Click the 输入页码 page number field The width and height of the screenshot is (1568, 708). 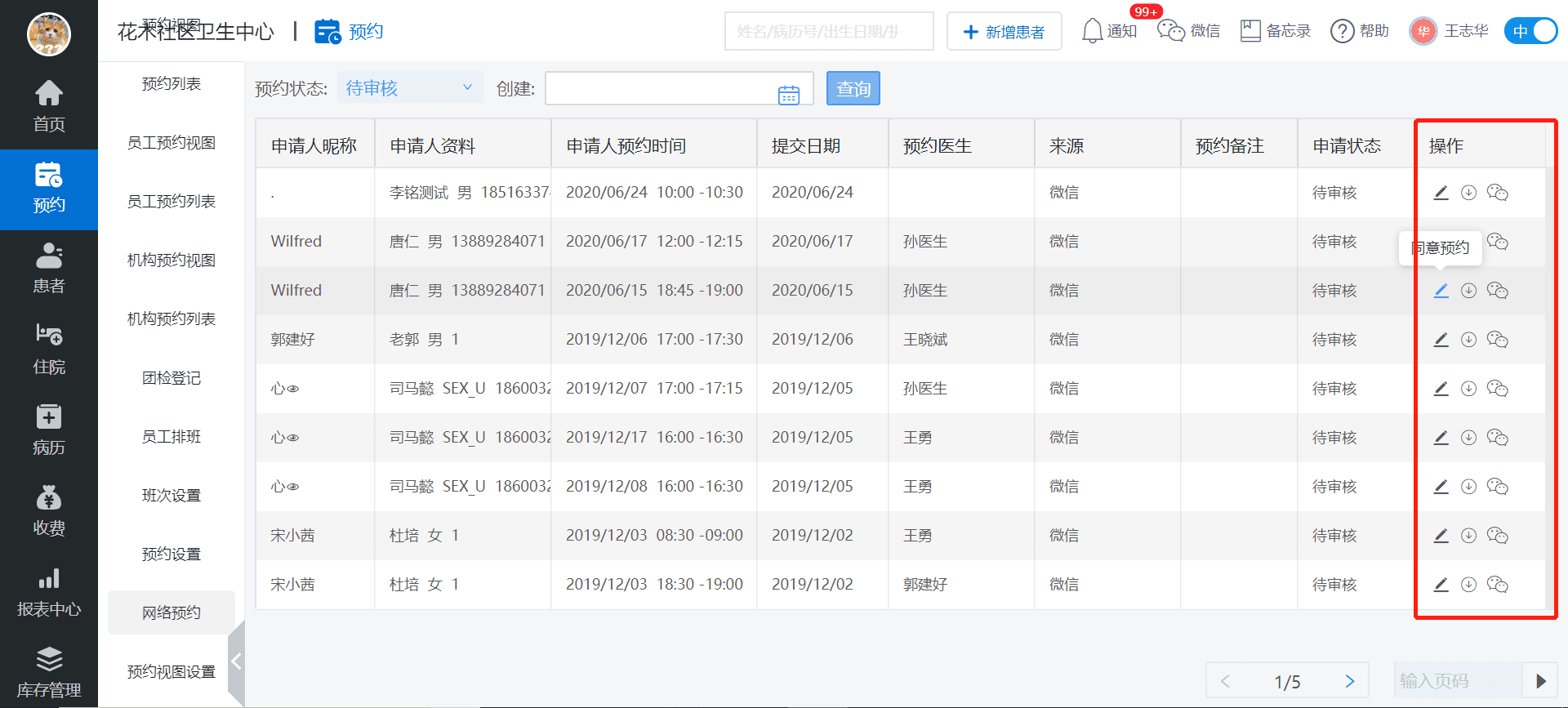[x=1456, y=681]
